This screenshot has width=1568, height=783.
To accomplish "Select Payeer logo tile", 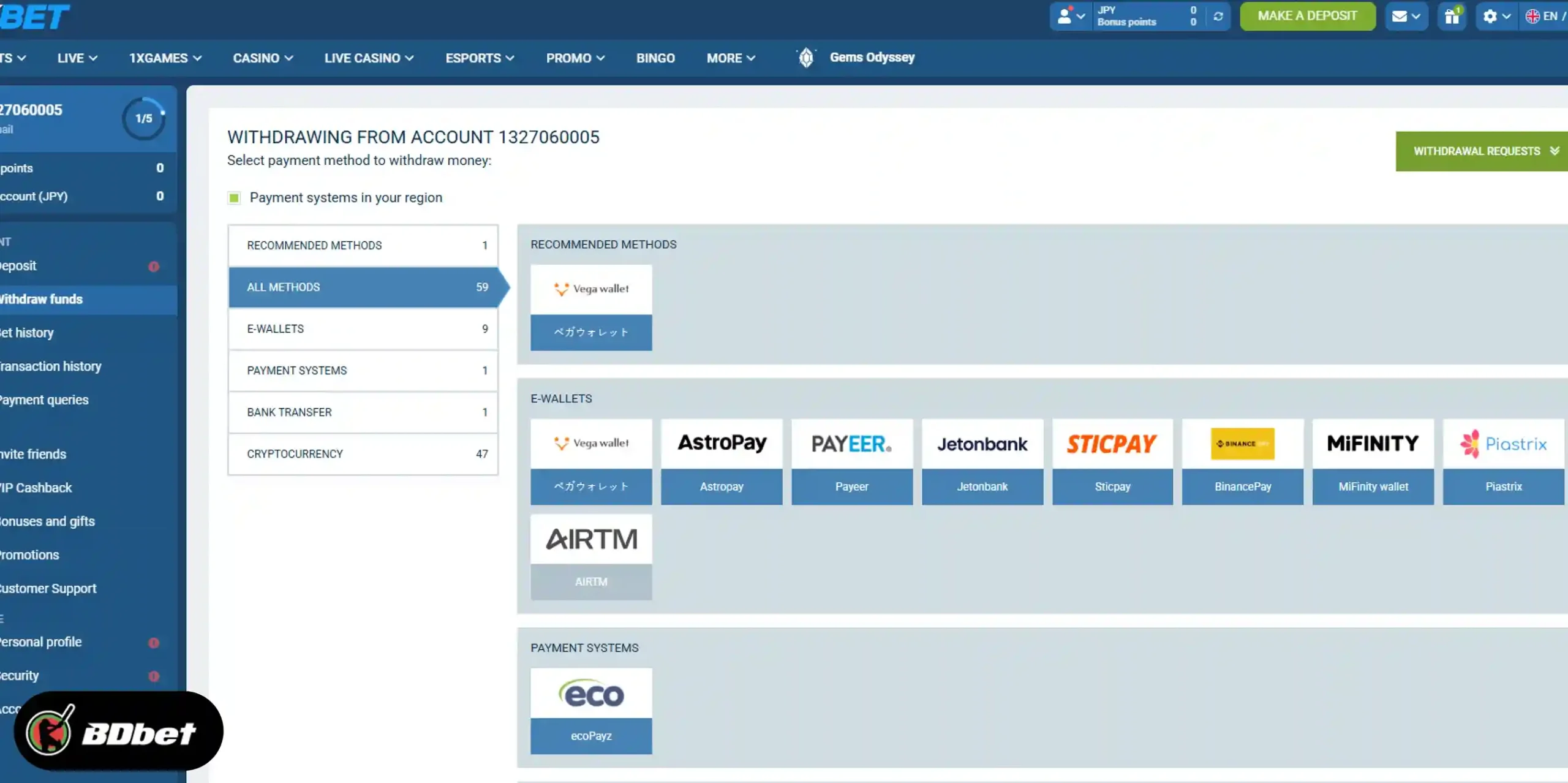I will [x=852, y=444].
